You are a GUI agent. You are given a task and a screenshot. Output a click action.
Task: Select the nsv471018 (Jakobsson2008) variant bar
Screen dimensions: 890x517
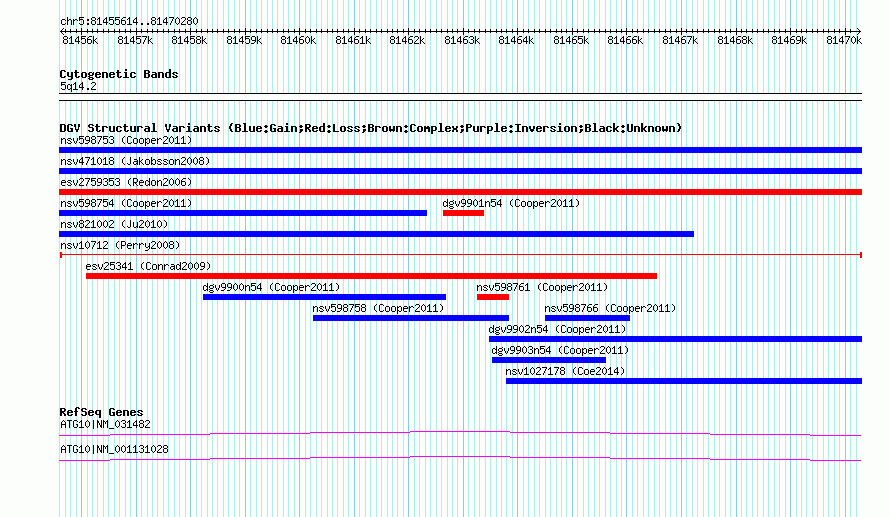pyautogui.click(x=460, y=171)
